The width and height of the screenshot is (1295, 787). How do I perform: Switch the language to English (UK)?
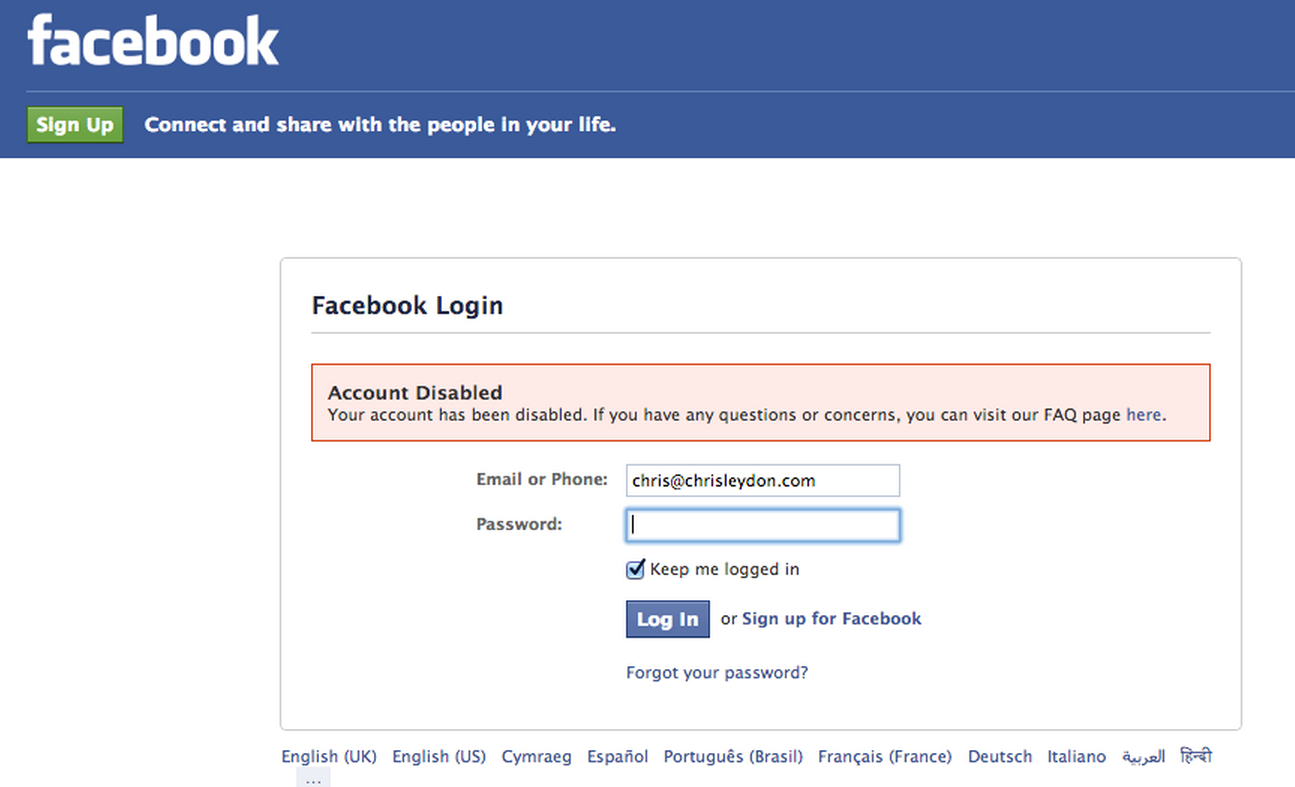[x=328, y=757]
